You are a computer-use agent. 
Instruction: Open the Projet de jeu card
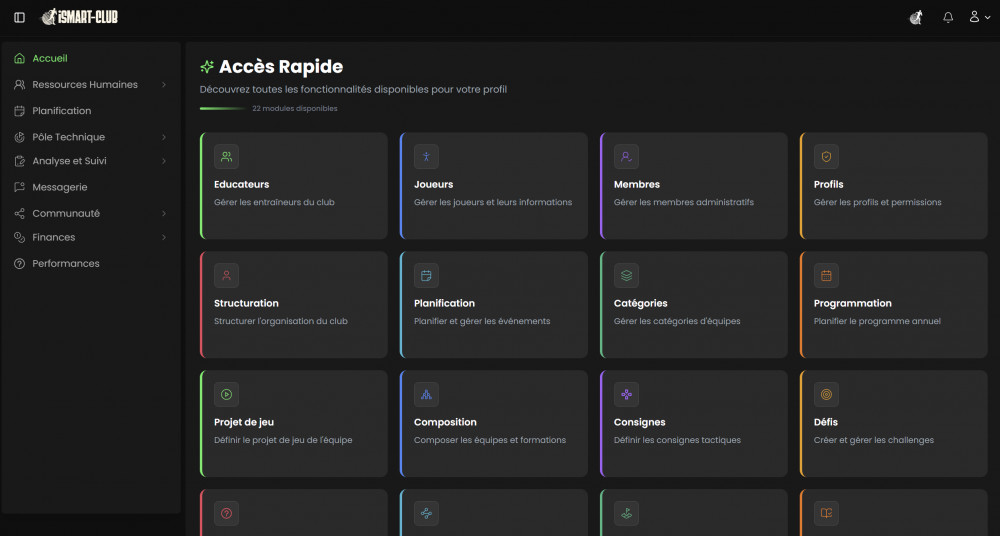(x=294, y=423)
